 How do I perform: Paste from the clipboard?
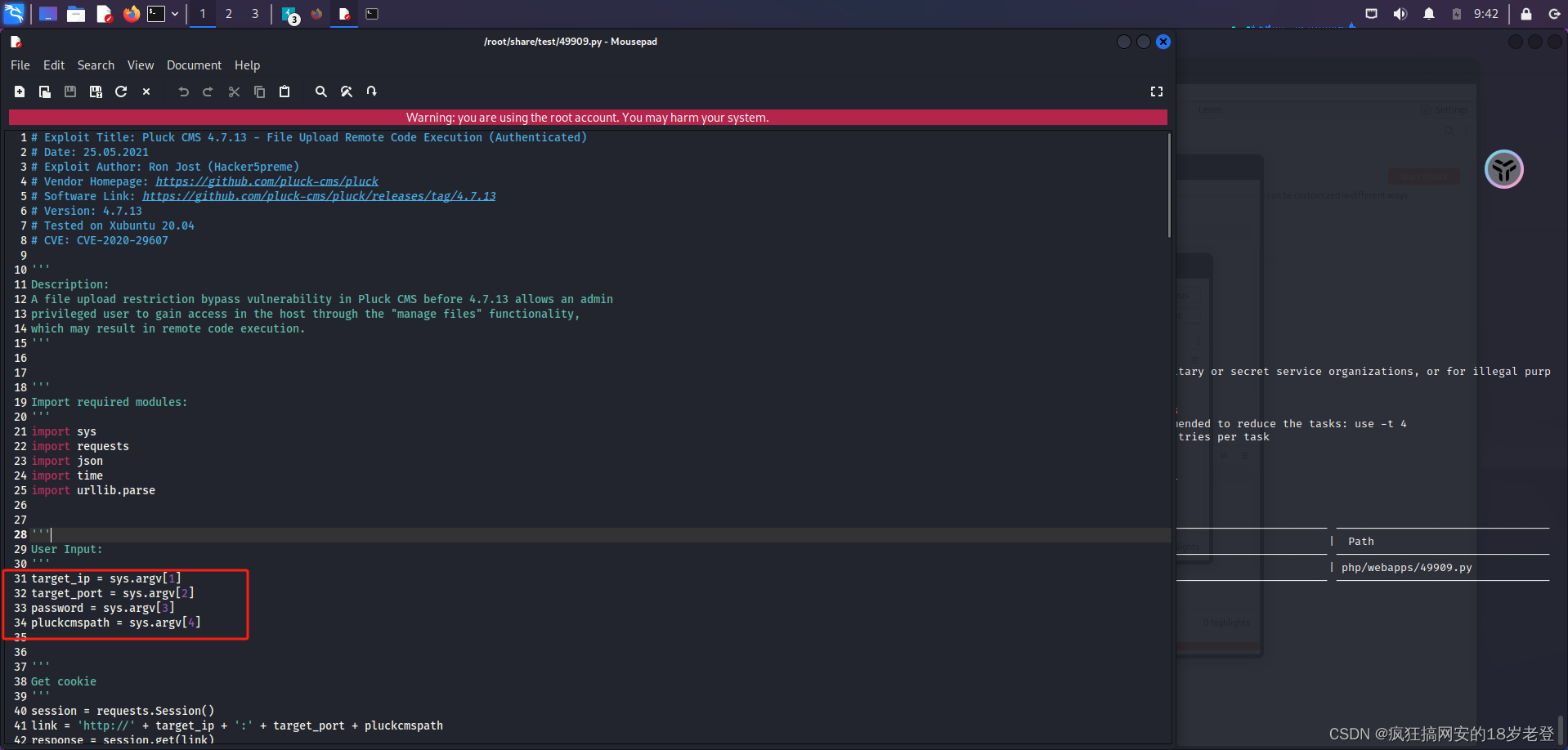click(284, 92)
